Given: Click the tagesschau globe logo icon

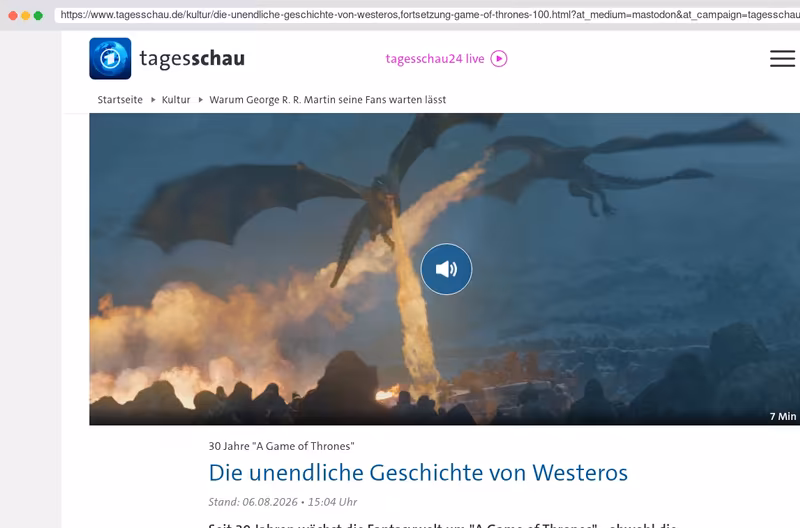Looking at the screenshot, I should pyautogui.click(x=110, y=59).
